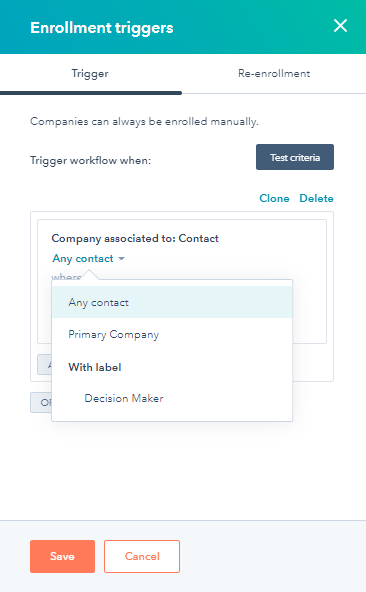Delete the filter group
Image resolution: width=366 pixels, height=592 pixels.
[x=317, y=198]
